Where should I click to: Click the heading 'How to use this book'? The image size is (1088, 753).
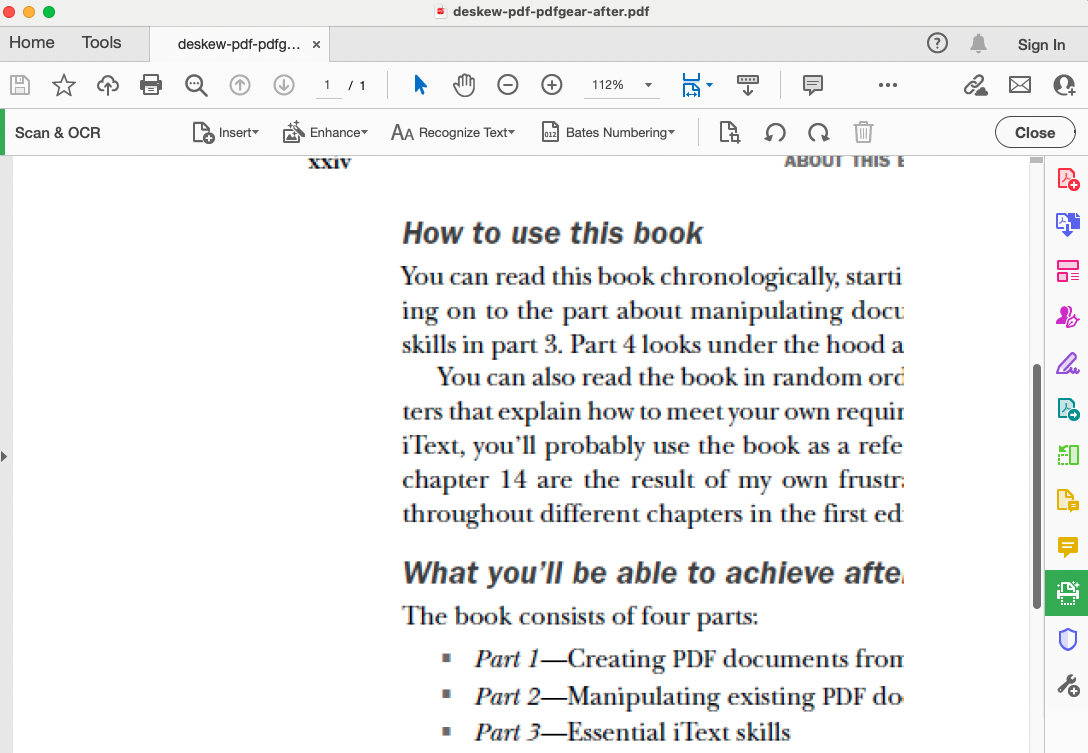(553, 233)
